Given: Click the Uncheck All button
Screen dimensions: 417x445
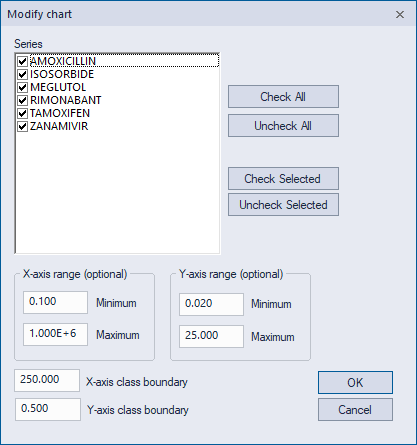Looking at the screenshot, I should point(283,126).
